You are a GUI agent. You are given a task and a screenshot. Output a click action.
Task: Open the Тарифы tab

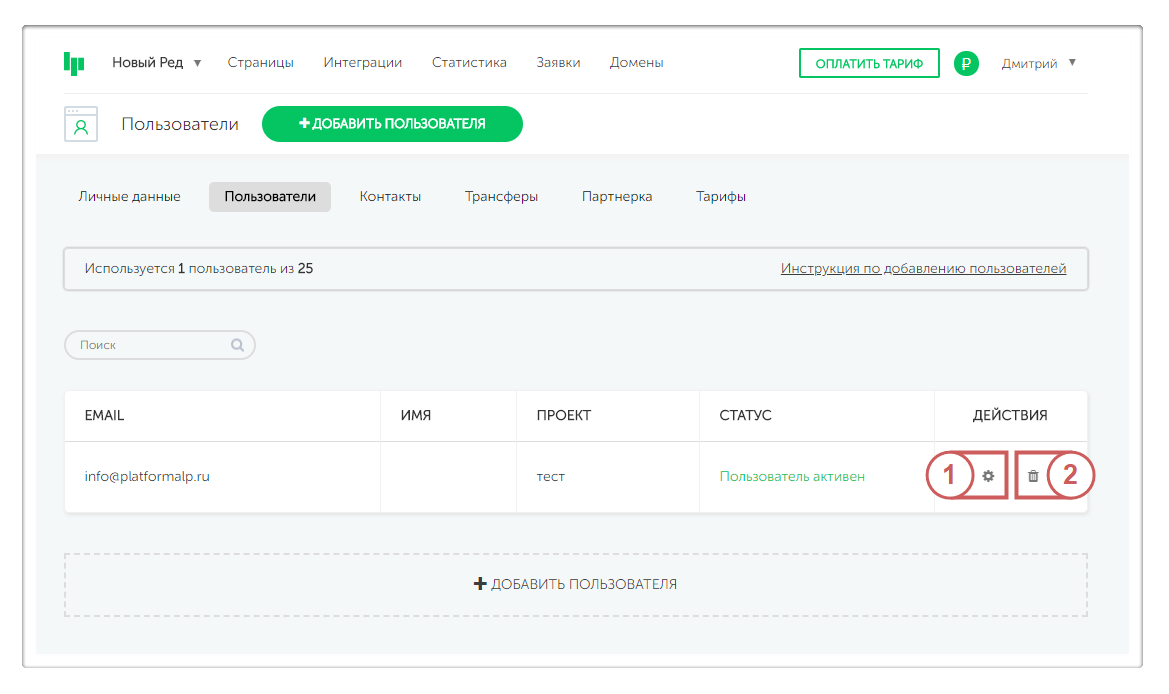click(x=721, y=197)
